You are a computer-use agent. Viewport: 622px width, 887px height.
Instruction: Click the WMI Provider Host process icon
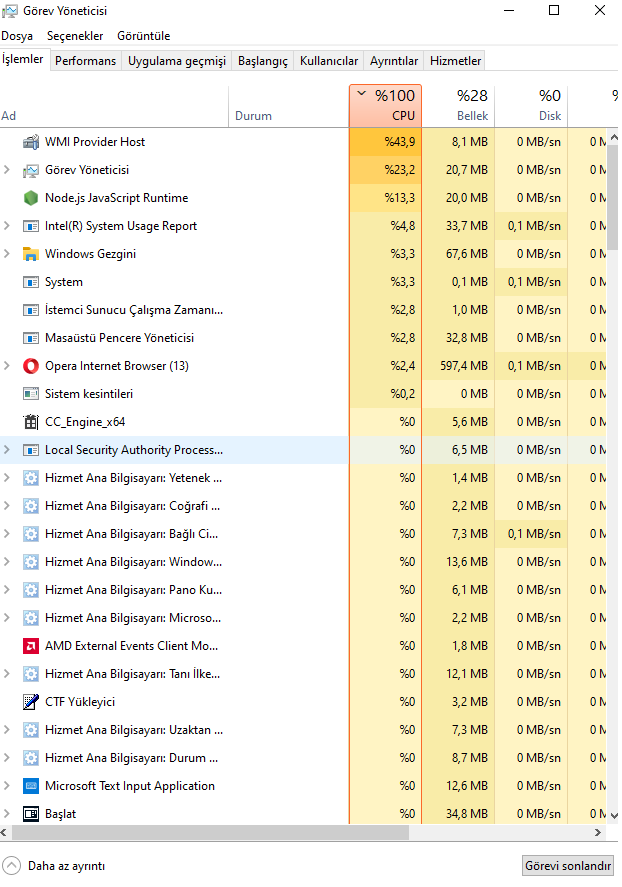(31, 142)
